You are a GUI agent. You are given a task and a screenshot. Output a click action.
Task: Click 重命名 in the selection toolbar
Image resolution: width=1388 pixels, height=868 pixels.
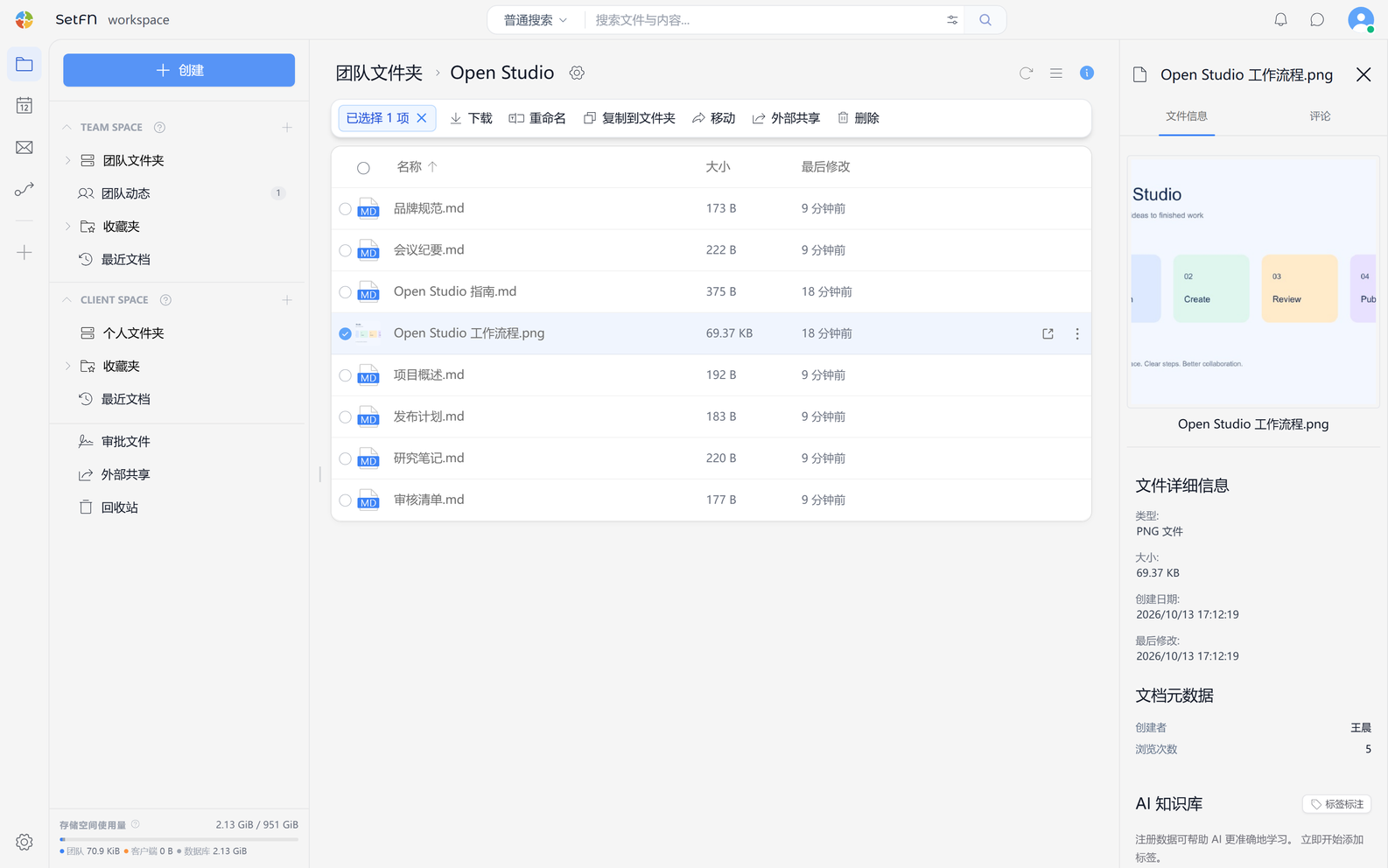click(537, 118)
